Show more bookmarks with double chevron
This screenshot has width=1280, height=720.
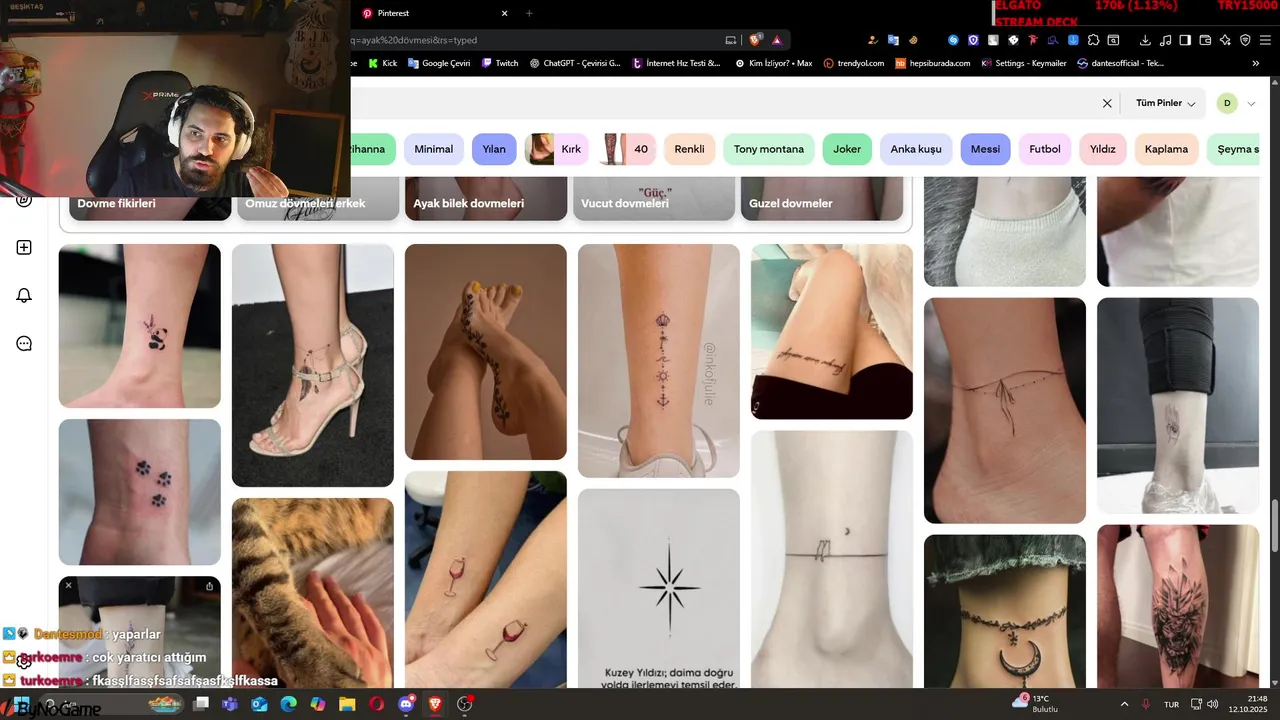[1256, 63]
